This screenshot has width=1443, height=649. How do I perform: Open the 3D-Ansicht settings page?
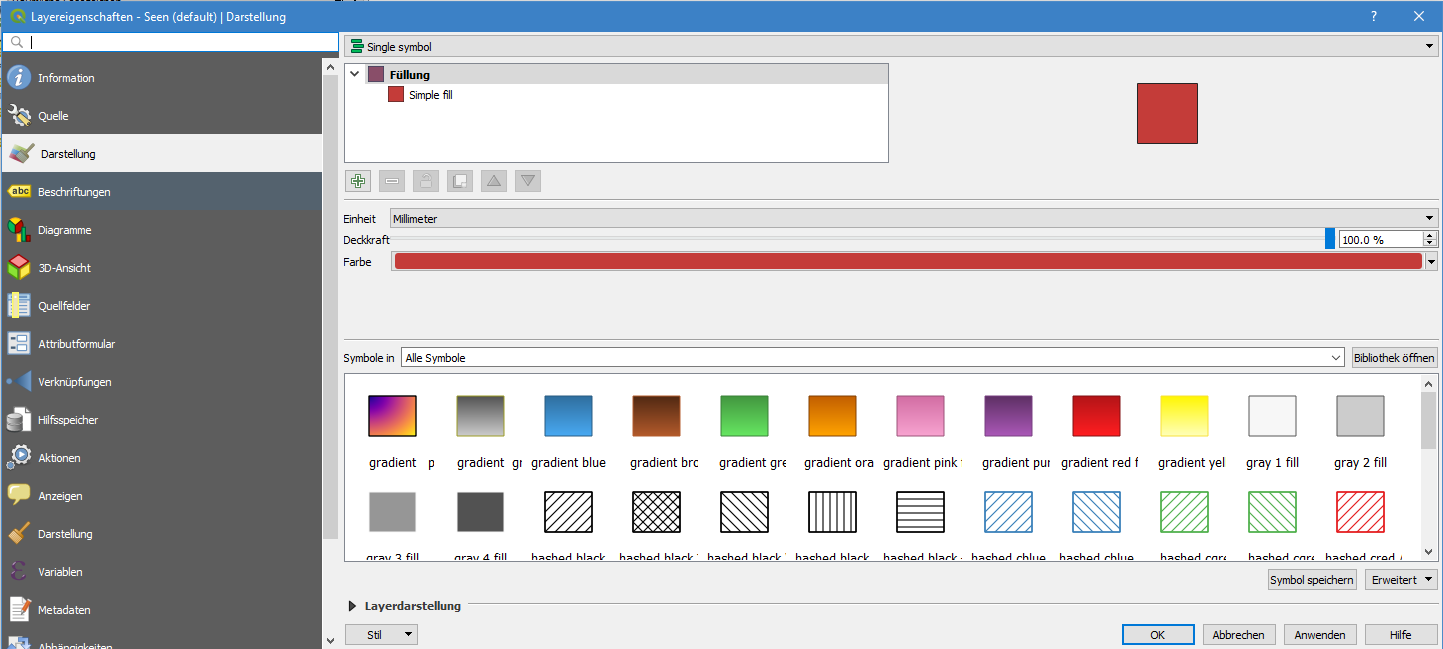(x=66, y=268)
